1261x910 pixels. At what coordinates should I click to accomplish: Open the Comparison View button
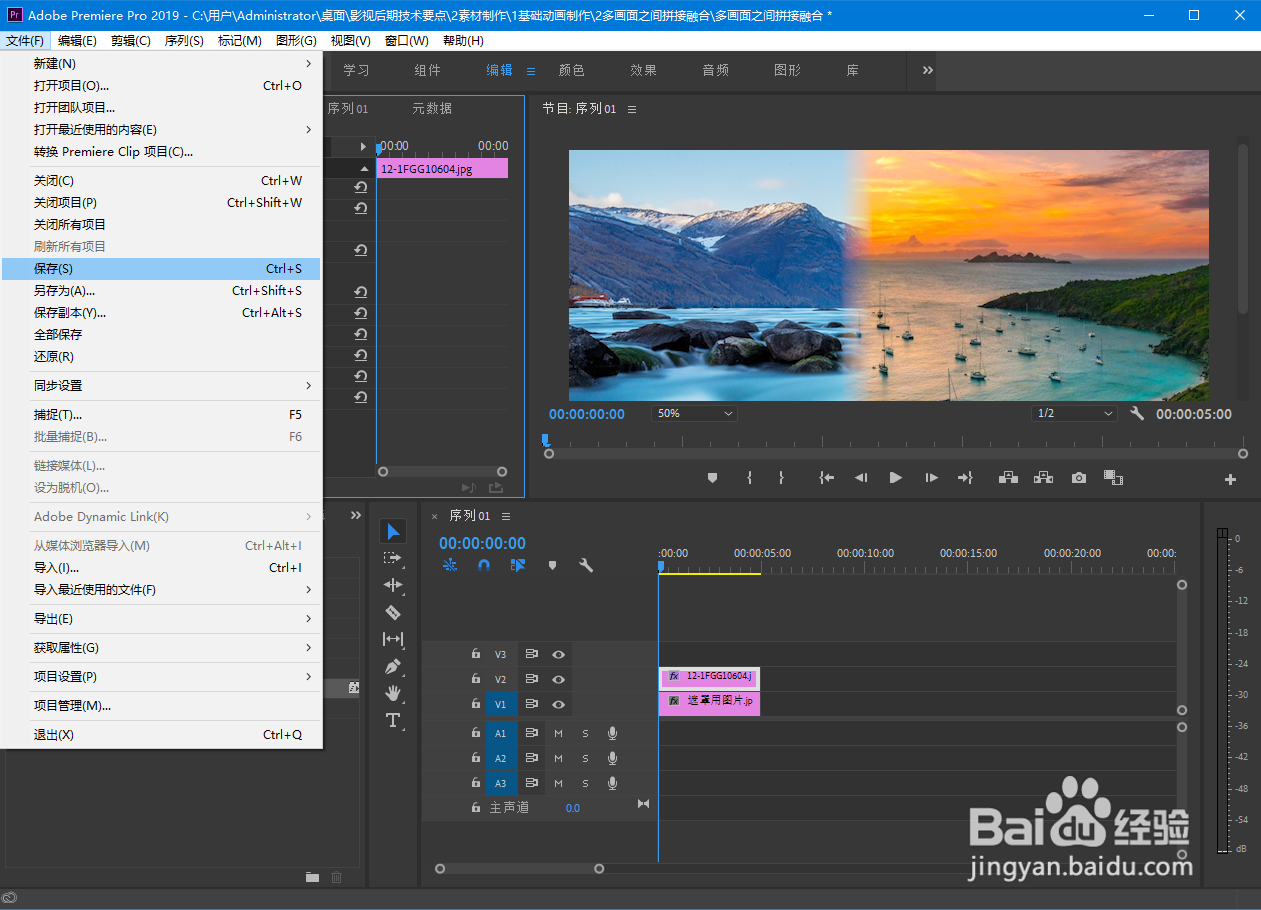click(1113, 478)
